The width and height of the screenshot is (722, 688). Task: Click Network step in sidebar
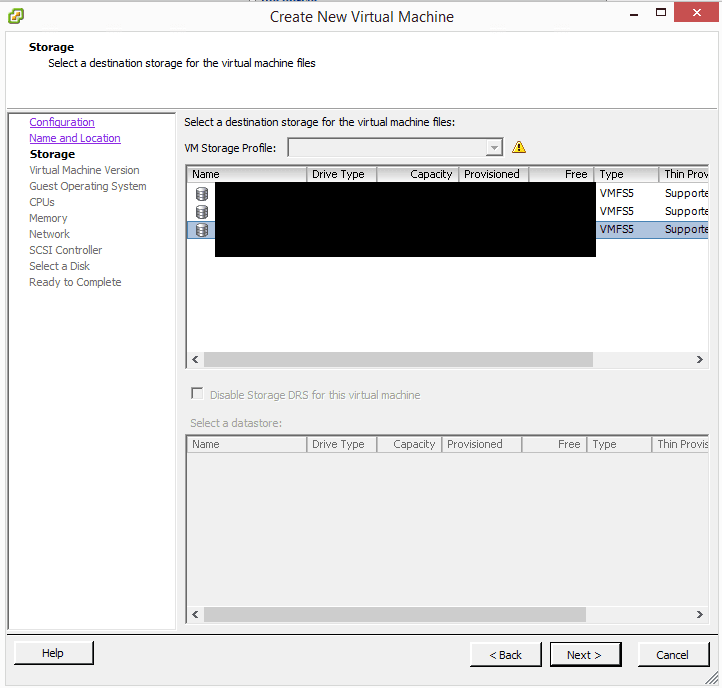(x=50, y=234)
